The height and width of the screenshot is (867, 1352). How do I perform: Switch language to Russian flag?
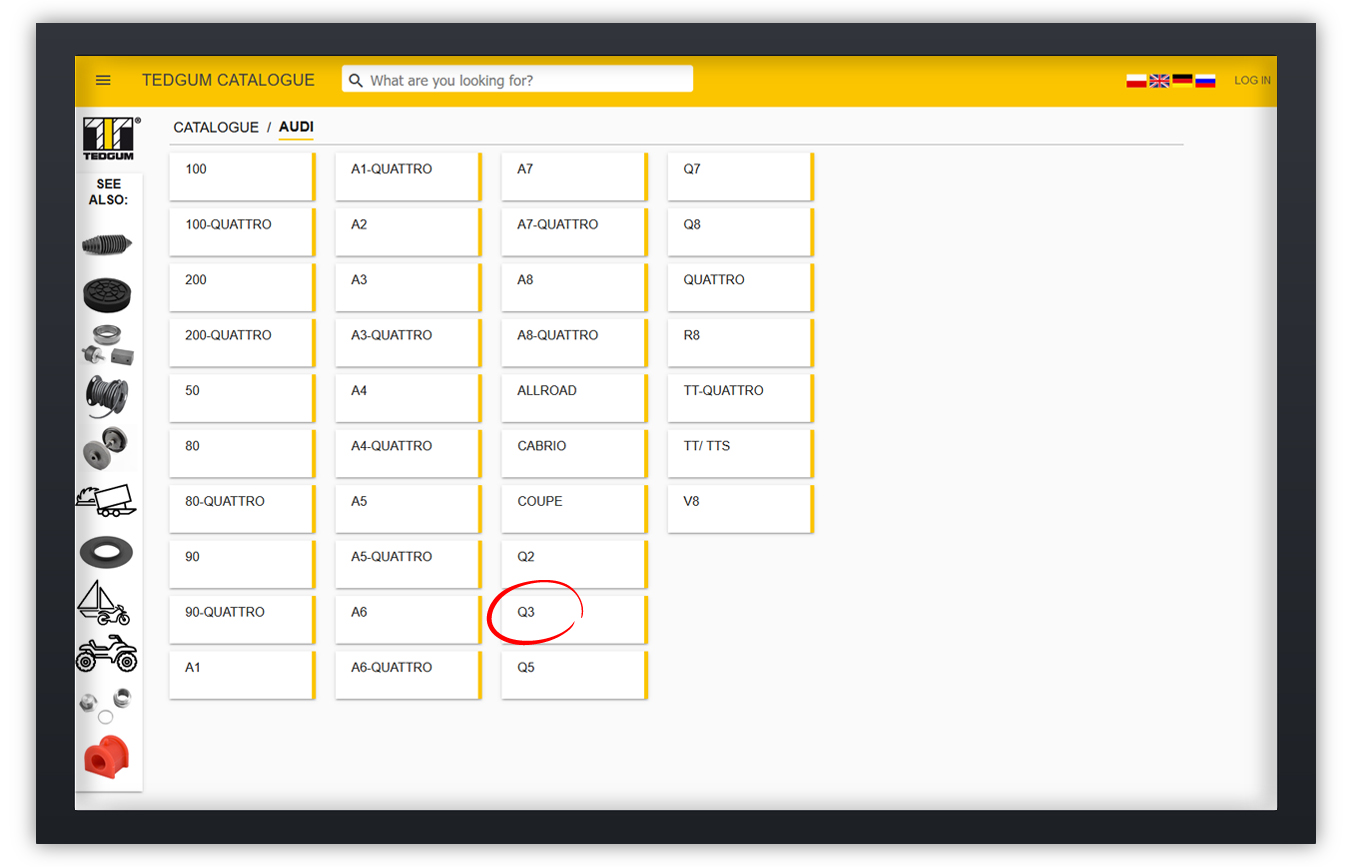(1205, 81)
